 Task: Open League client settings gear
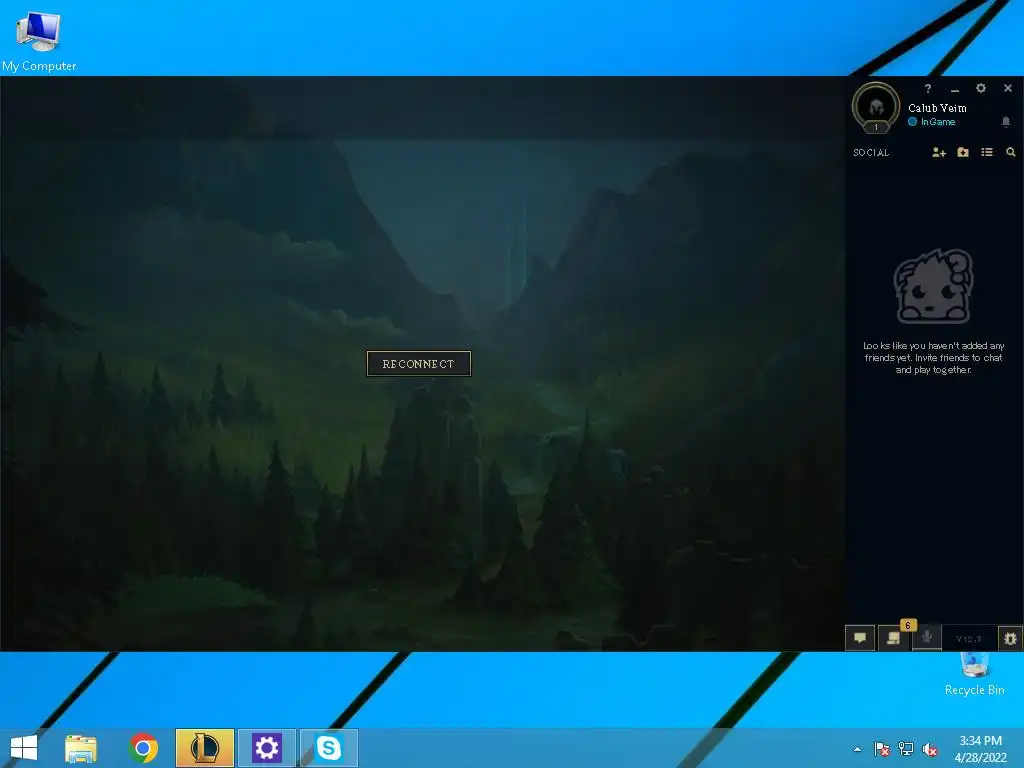981,88
